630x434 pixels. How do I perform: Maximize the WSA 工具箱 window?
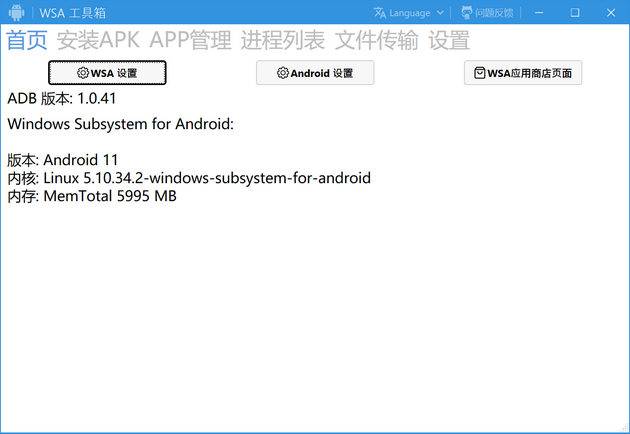coord(575,13)
